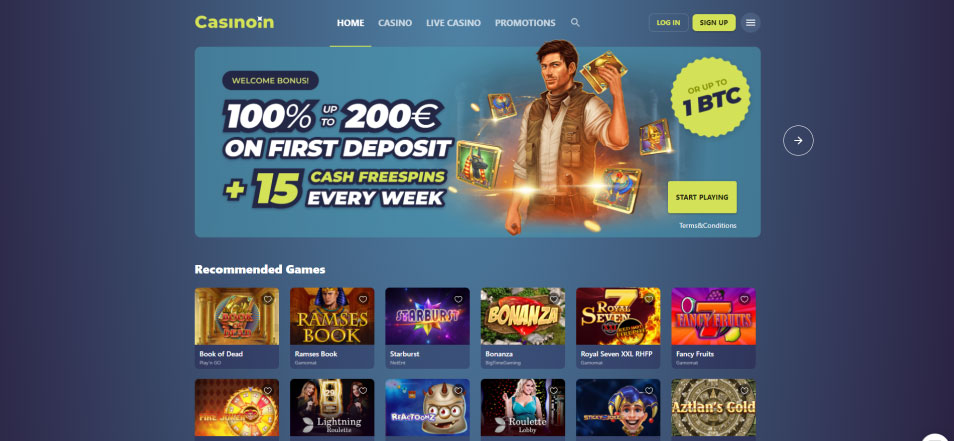The height and width of the screenshot is (441, 954).
Task: Open Terms&Conditions link on banner
Action: point(708,226)
